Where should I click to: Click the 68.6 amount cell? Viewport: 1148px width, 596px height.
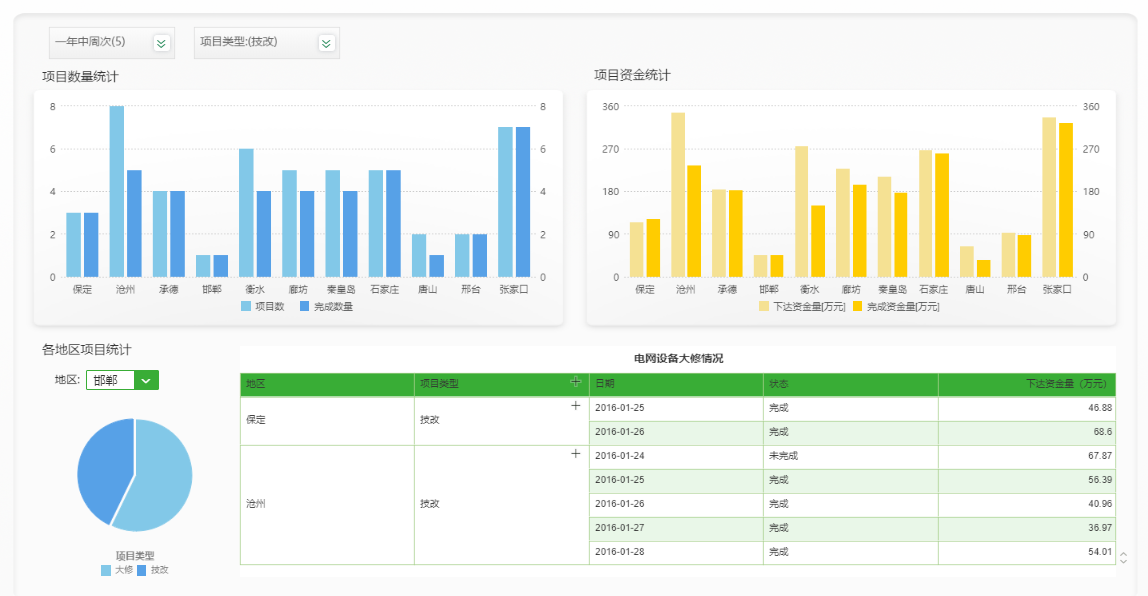[1027, 432]
